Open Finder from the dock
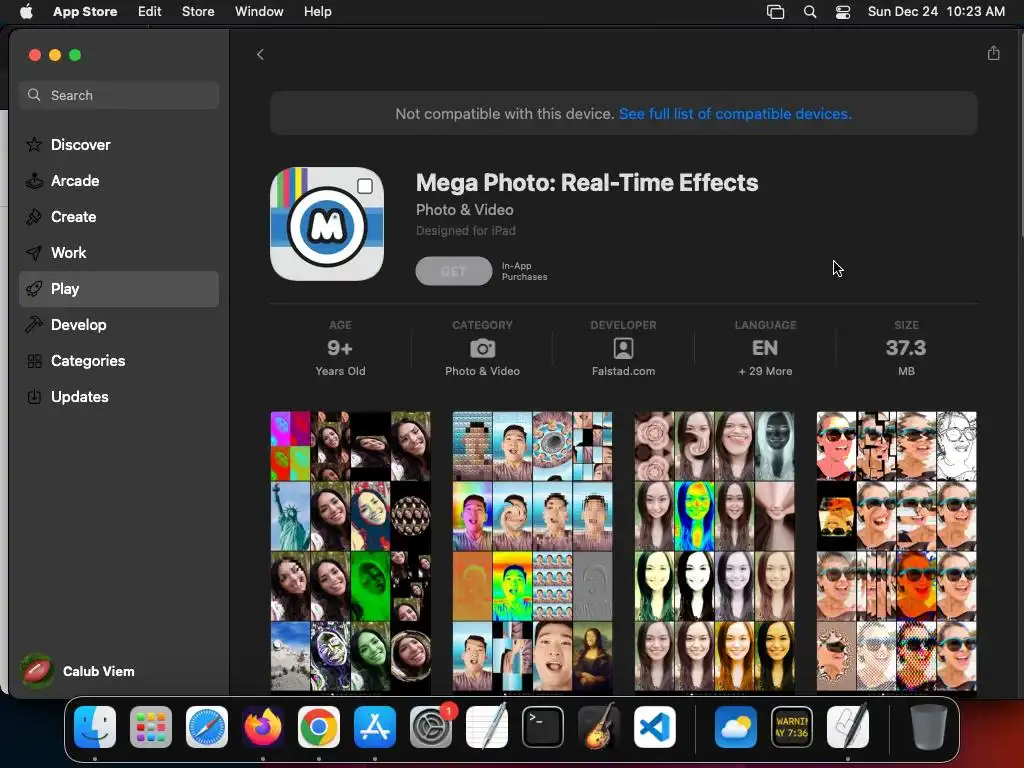The height and width of the screenshot is (768, 1024). [x=95, y=727]
